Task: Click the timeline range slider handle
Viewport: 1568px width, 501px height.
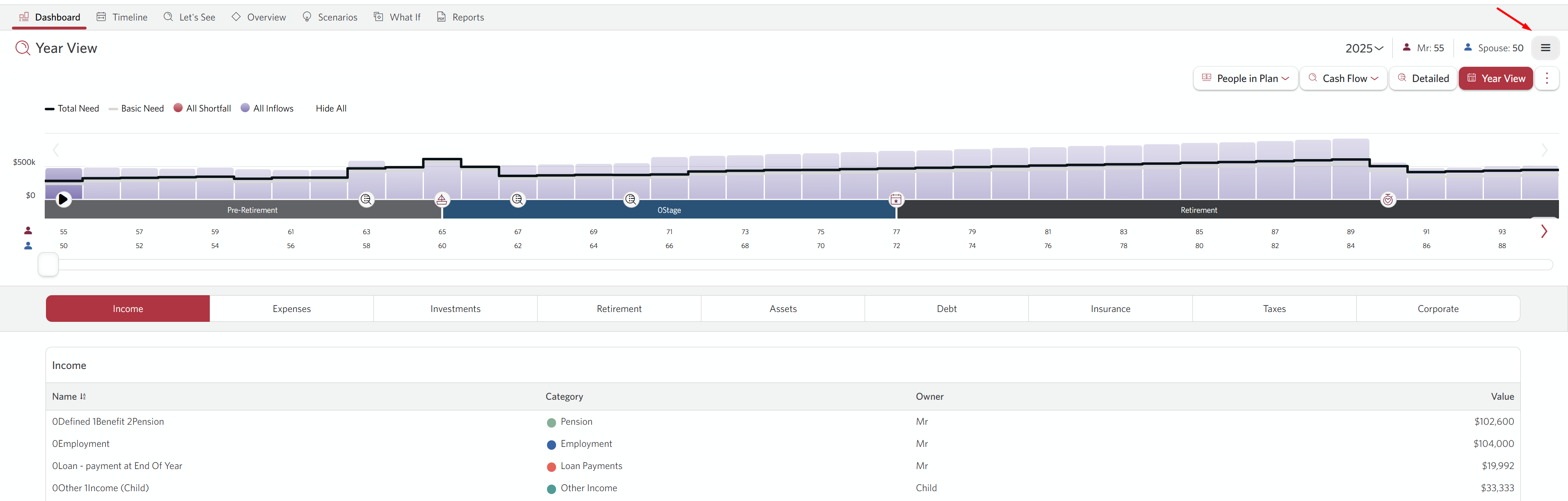Action: (48, 264)
